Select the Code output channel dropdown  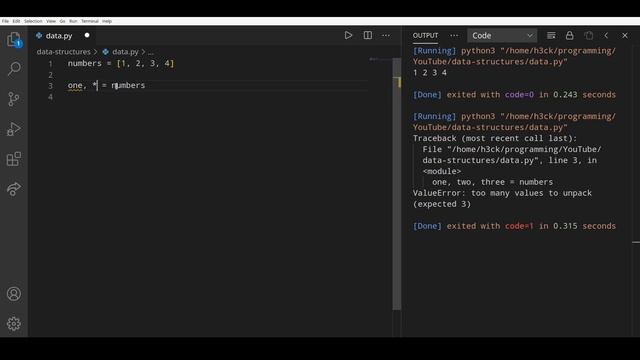pos(502,36)
